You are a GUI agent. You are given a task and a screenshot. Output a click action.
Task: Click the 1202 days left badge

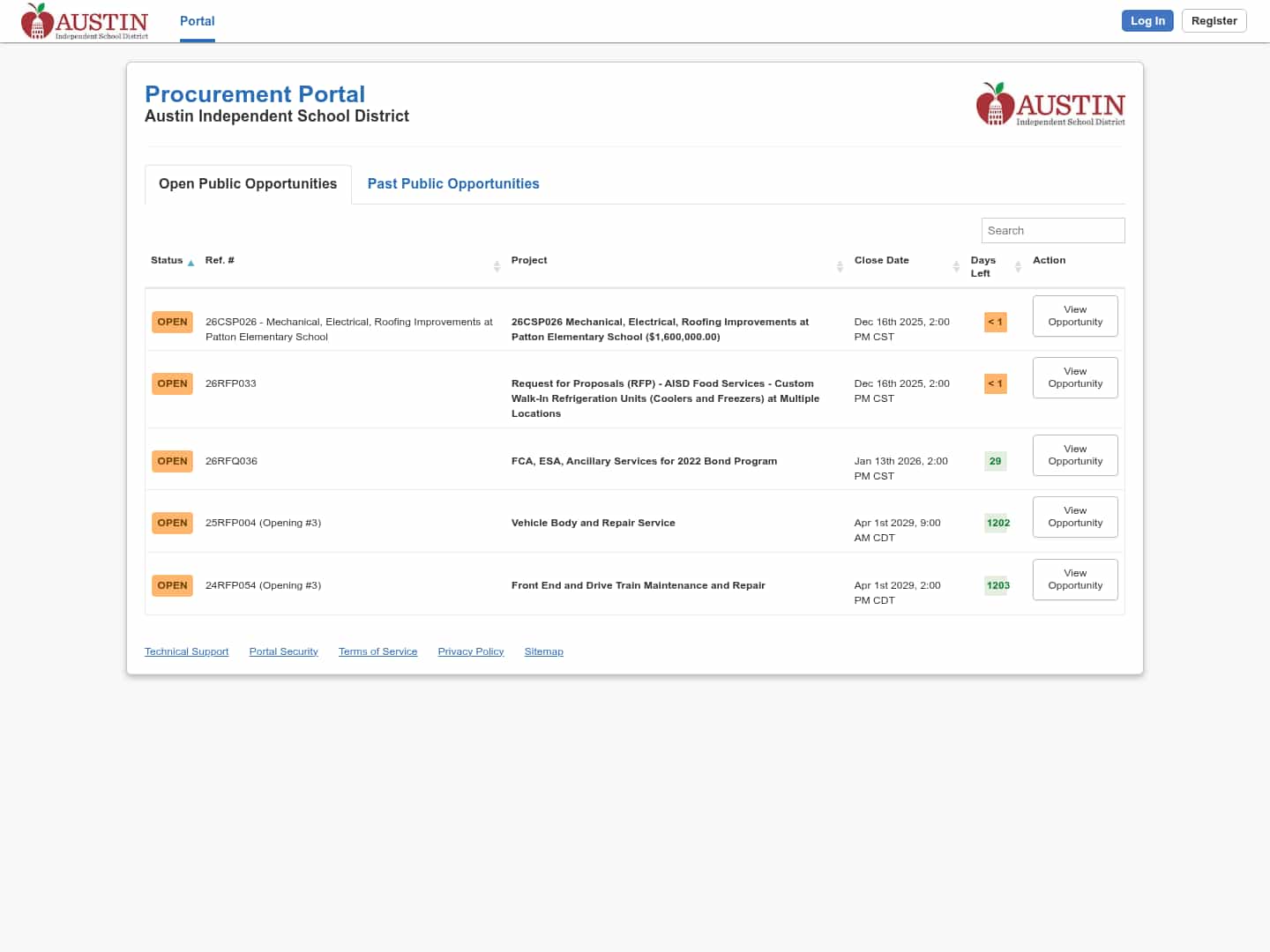tap(997, 523)
